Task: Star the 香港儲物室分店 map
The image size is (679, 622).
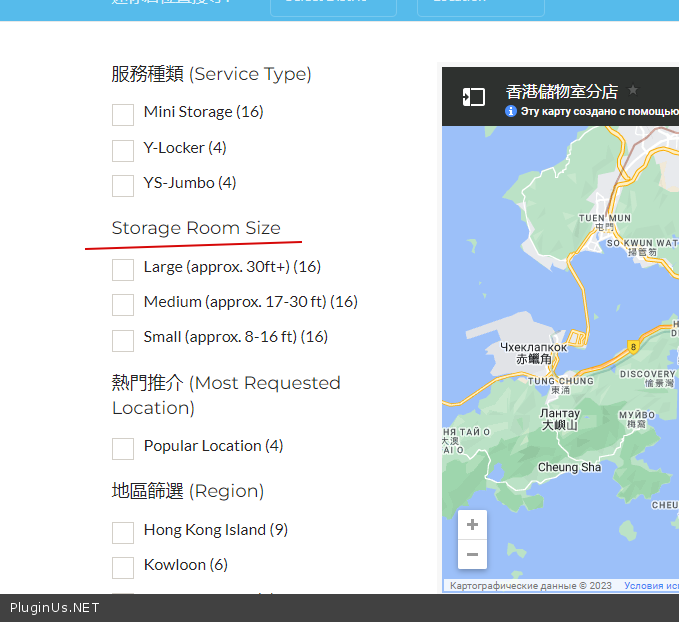Action: 633,91
